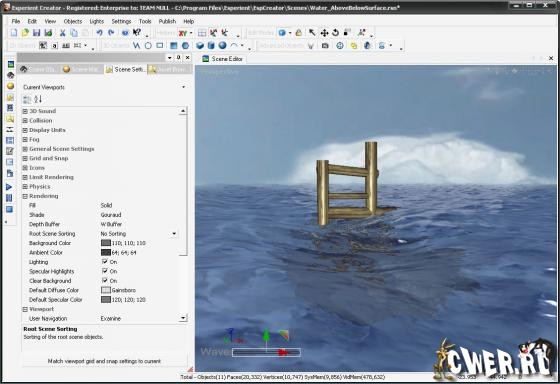
Task: Click the New file icon
Action: (x=14, y=33)
